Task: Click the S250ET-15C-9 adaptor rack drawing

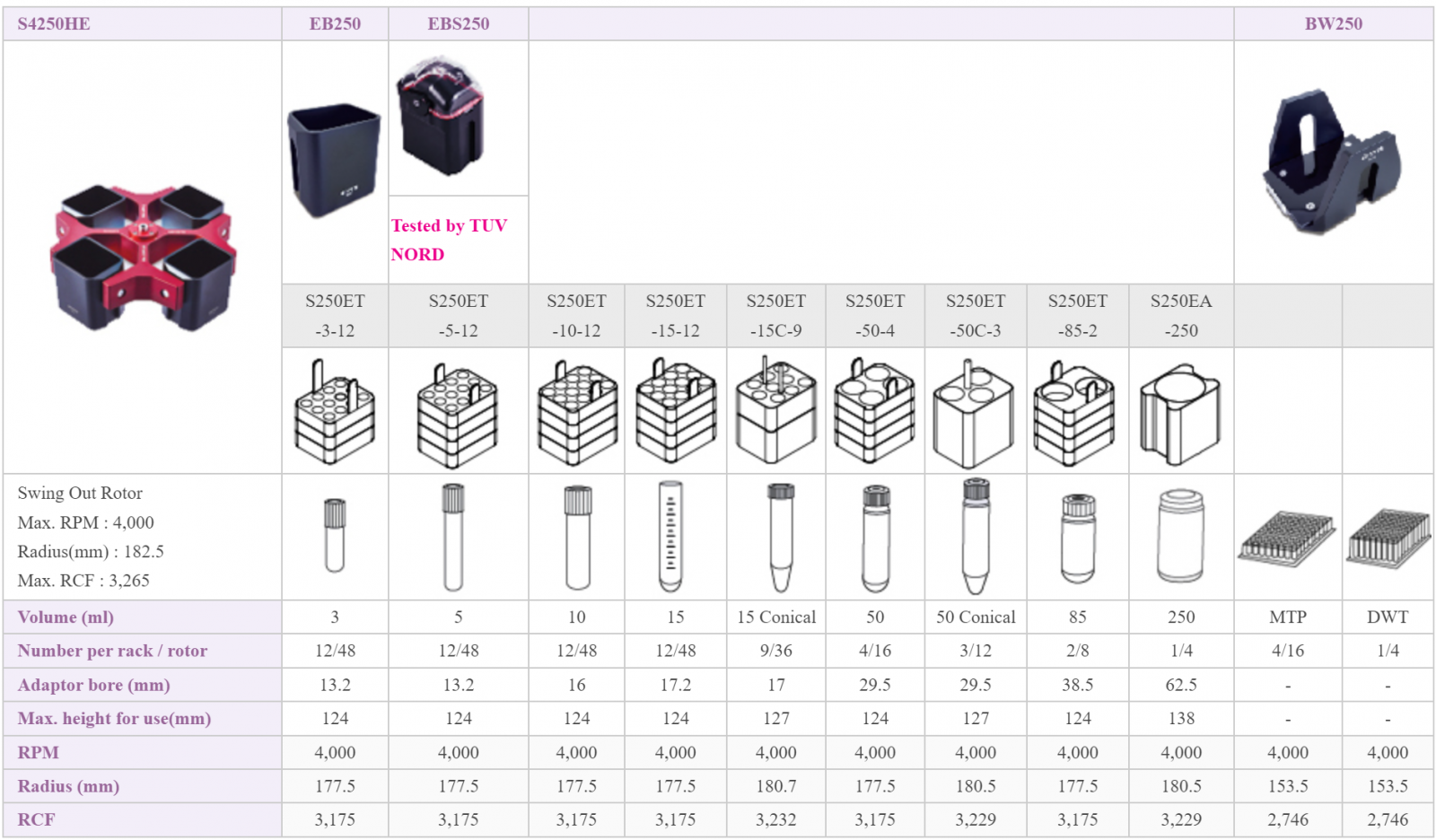Action: [776, 409]
